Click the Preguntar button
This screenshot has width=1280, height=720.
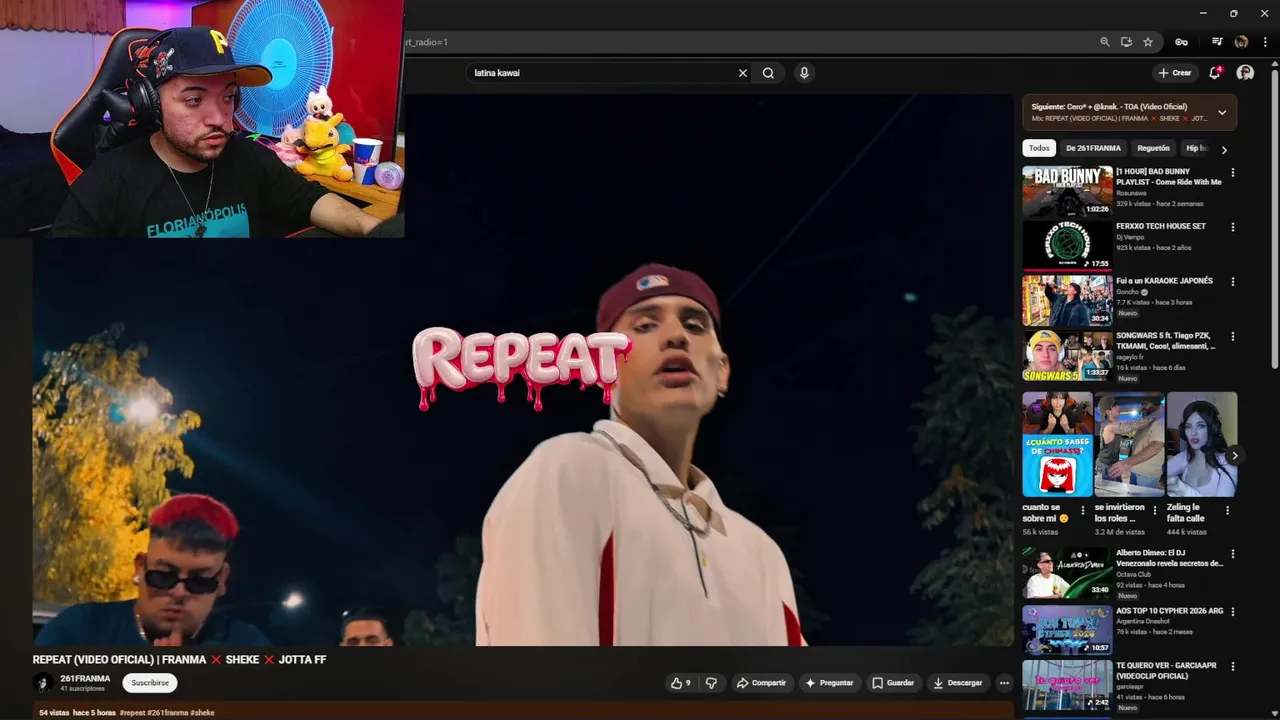pos(830,683)
